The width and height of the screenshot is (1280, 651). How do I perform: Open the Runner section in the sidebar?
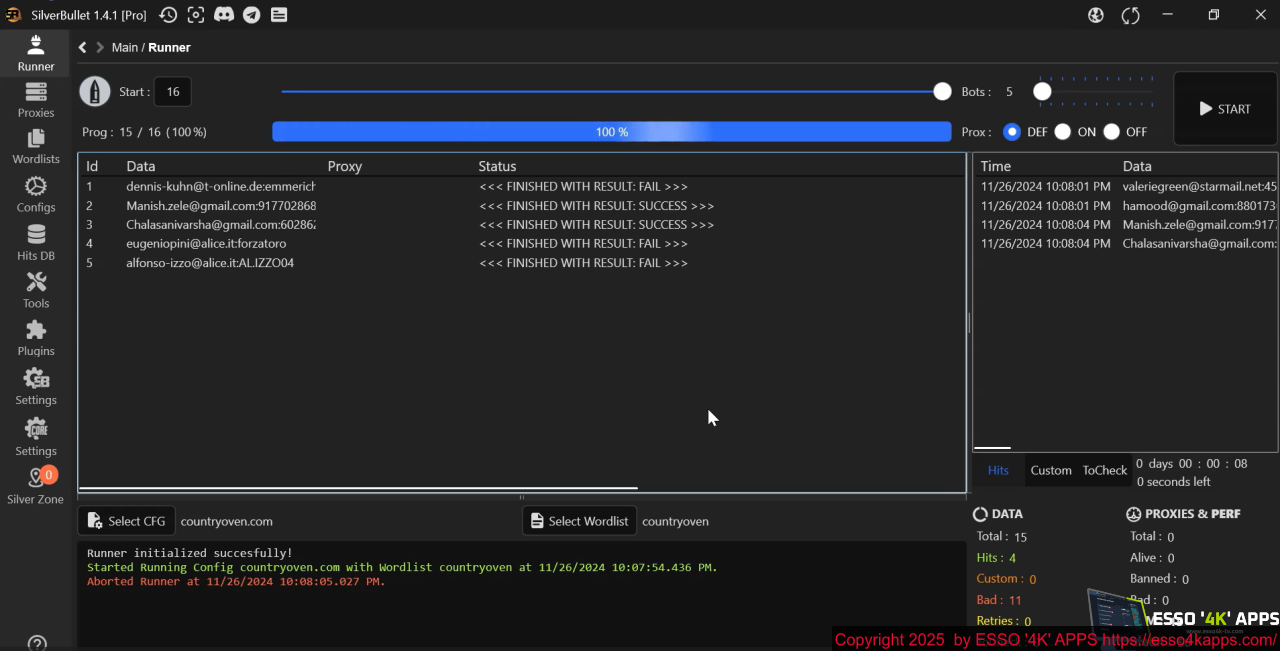pos(36,53)
